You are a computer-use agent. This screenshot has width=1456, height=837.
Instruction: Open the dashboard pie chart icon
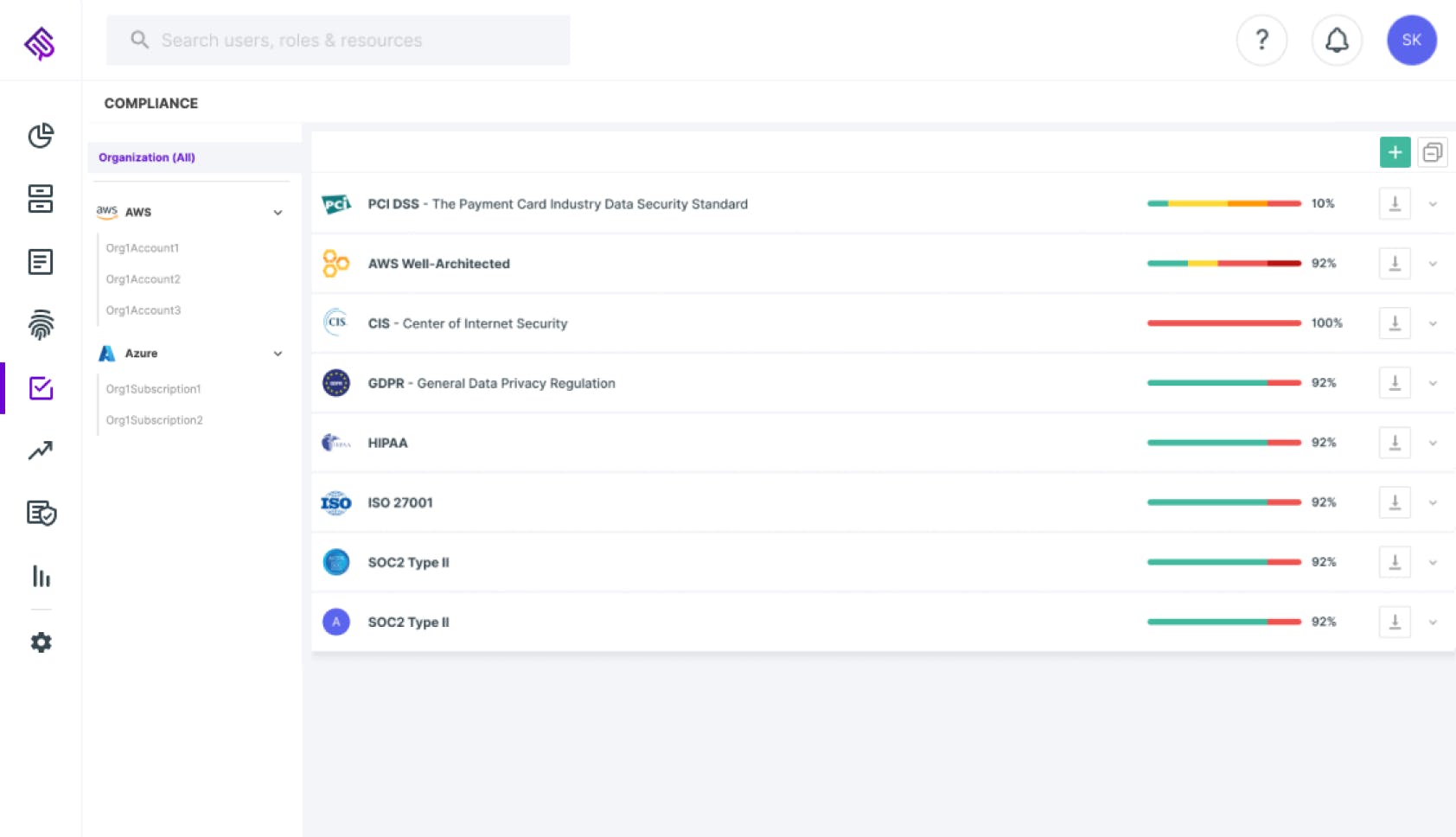point(41,136)
